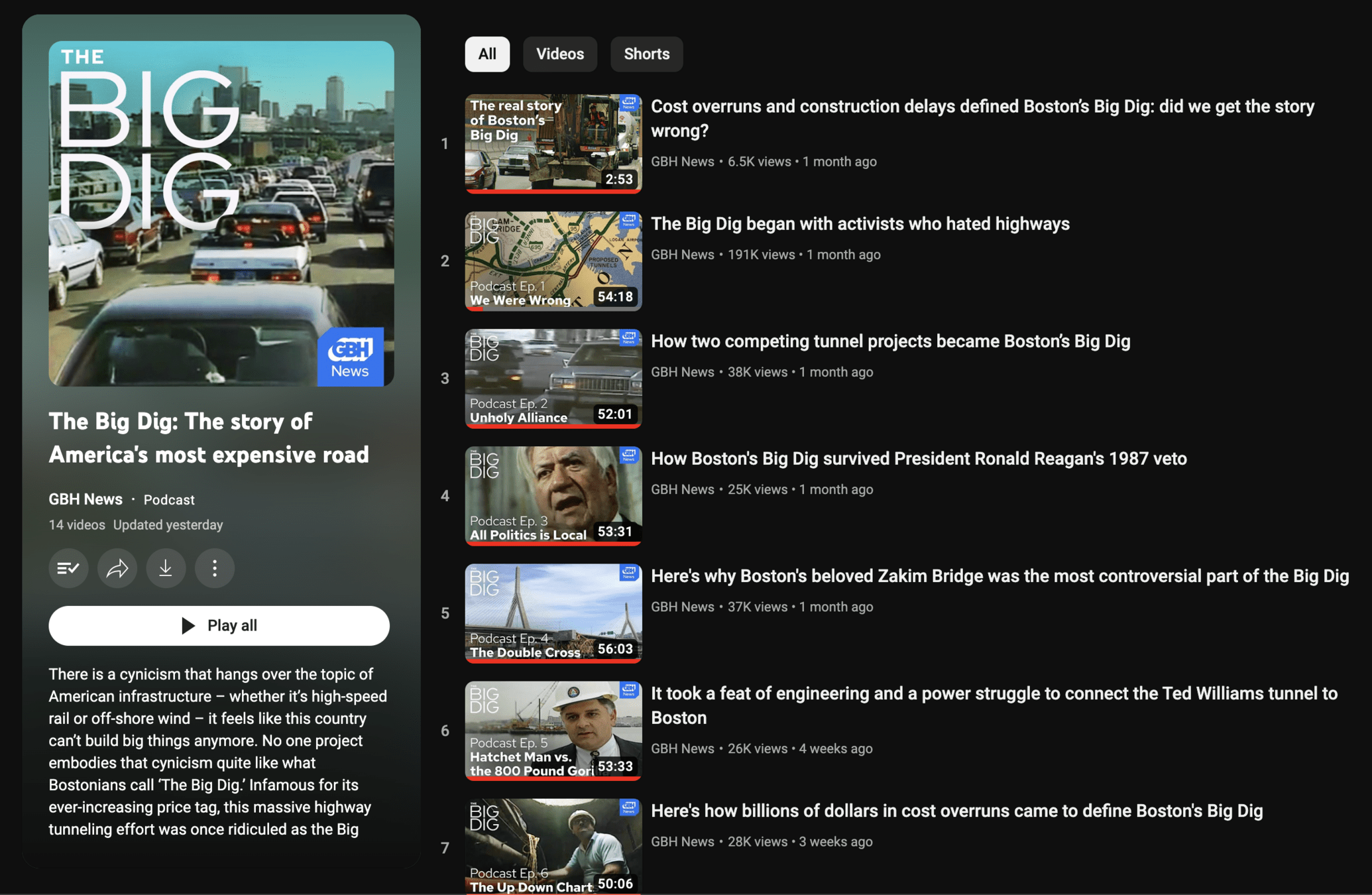This screenshot has width=1372, height=895.
Task: Click the 'Double Cross' thumbnail red progress bar
Action: point(553,660)
